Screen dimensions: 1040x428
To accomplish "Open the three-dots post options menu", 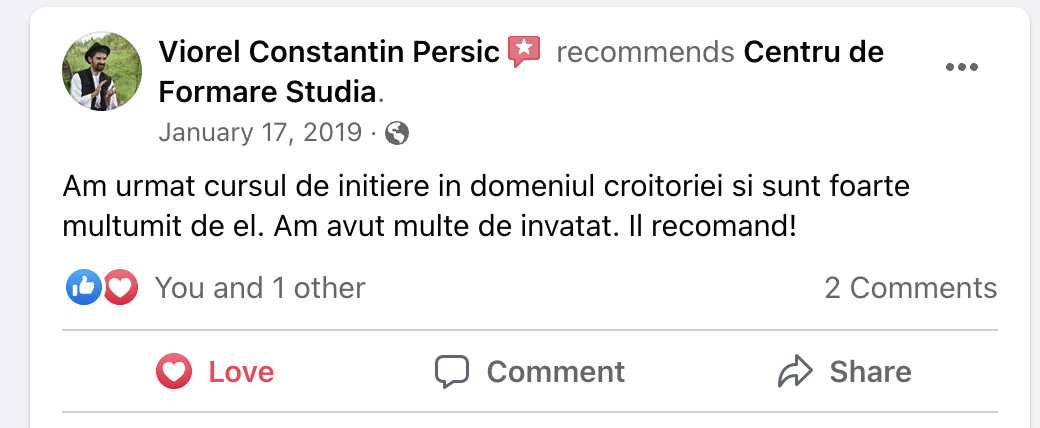I will point(961,67).
